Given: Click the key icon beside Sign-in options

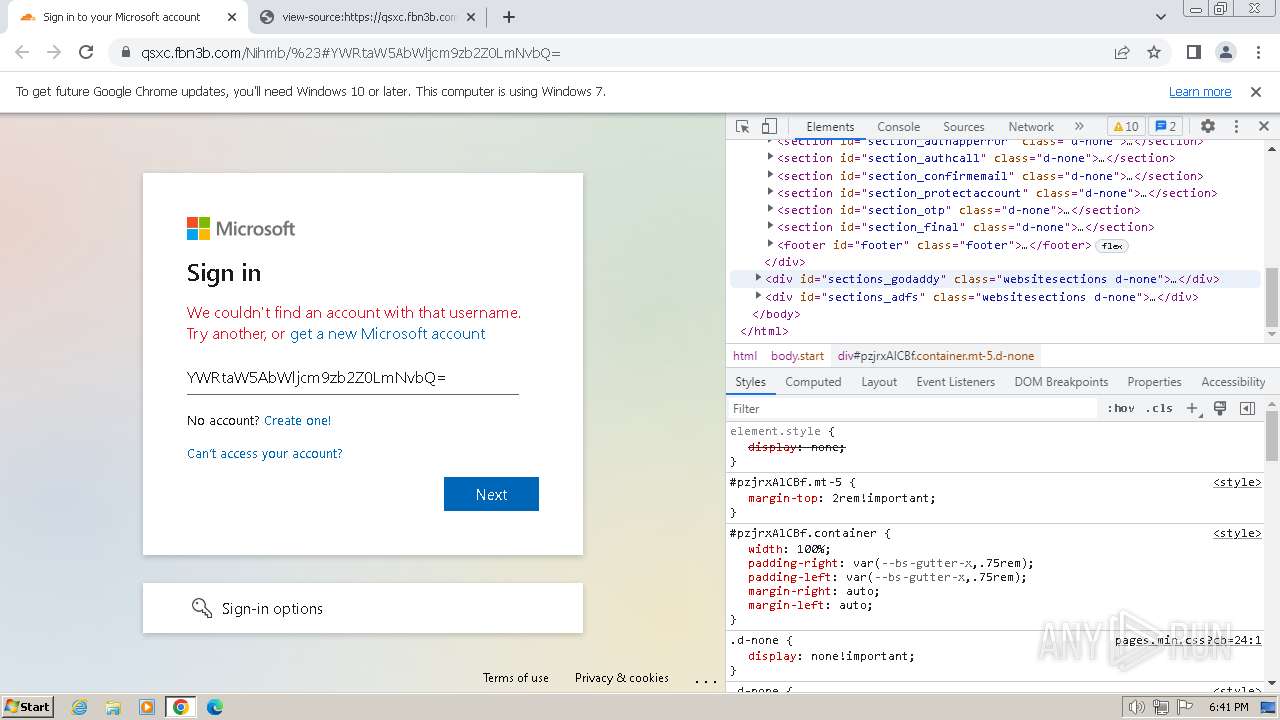Looking at the screenshot, I should [201, 608].
